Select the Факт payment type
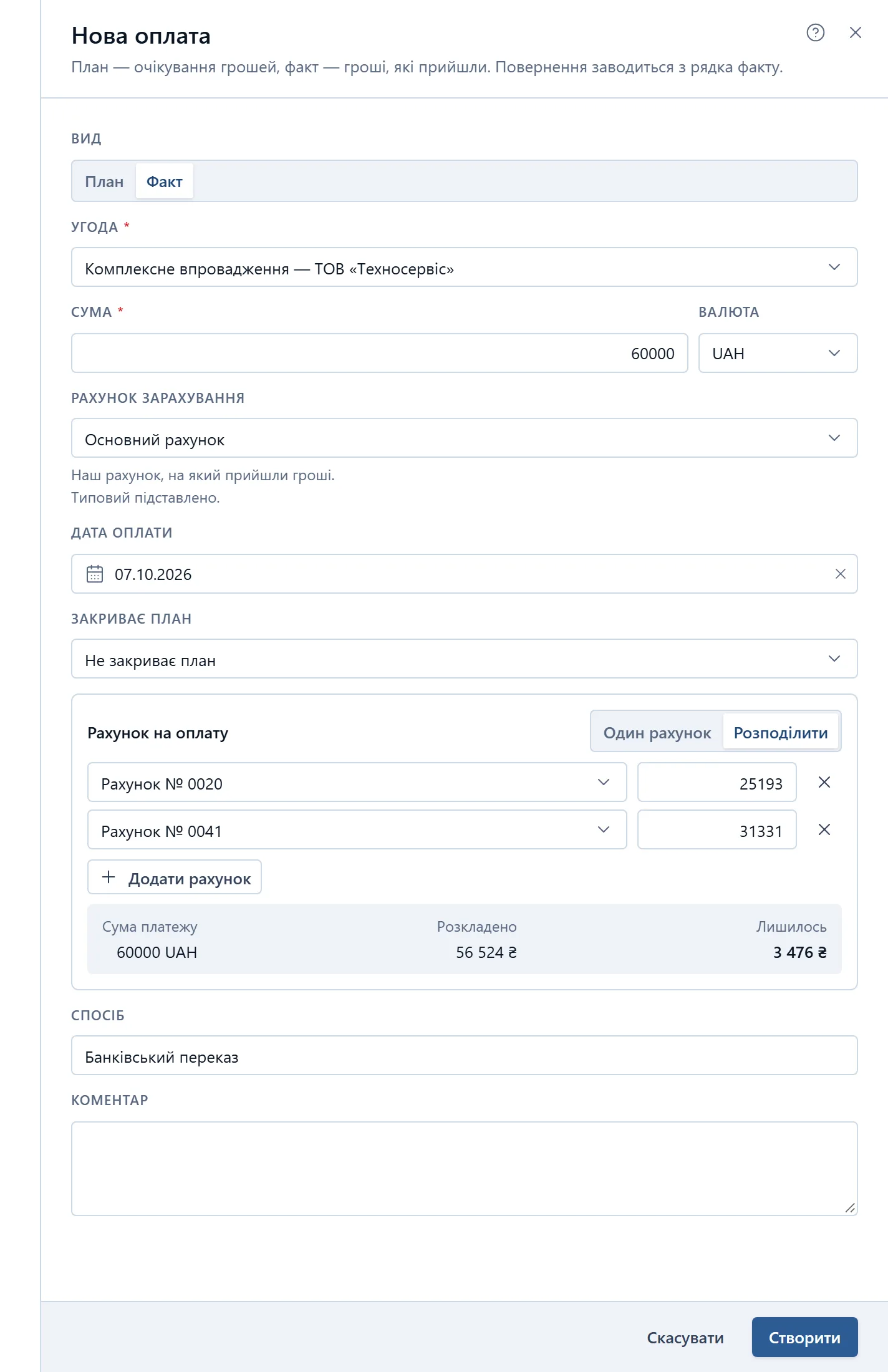Image resolution: width=888 pixels, height=1372 pixels. (165, 181)
